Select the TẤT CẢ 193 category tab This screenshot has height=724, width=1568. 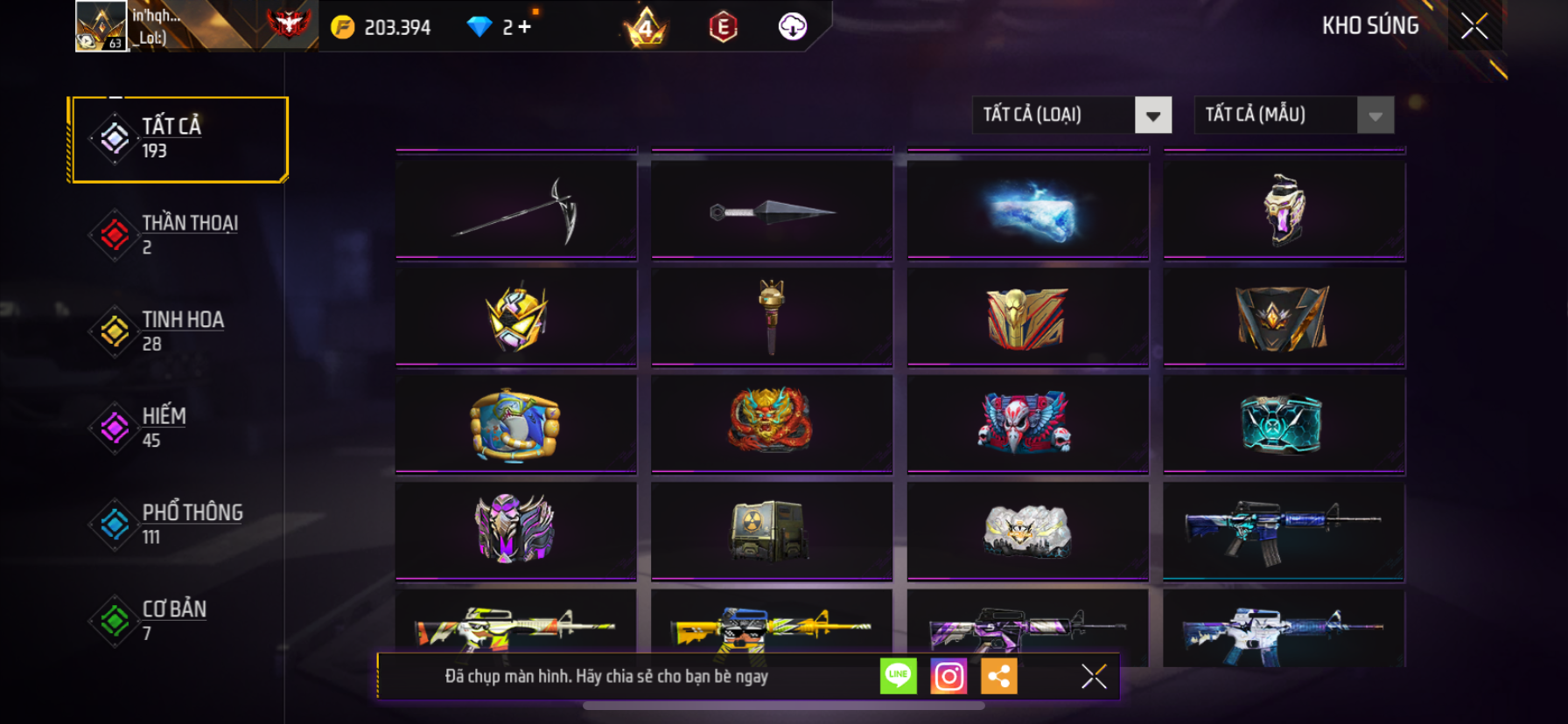[x=179, y=139]
